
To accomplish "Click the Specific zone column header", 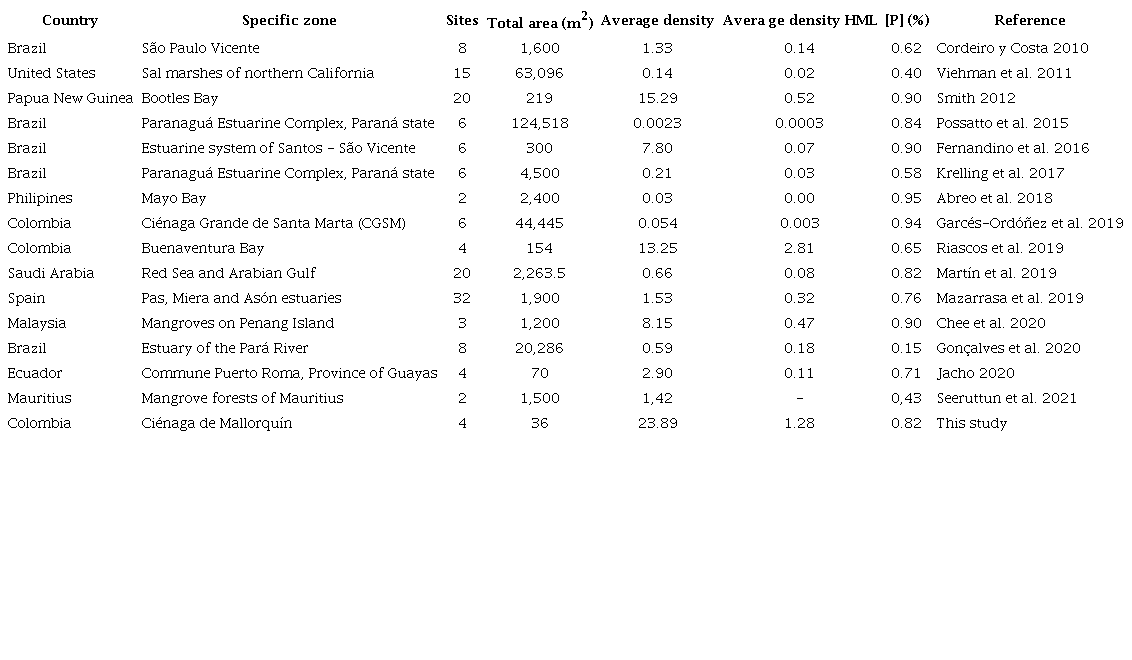I will [289, 20].
